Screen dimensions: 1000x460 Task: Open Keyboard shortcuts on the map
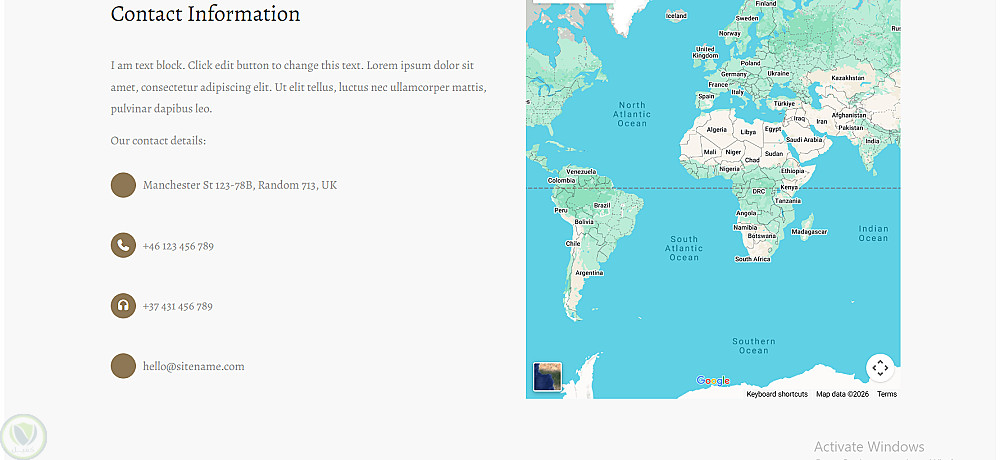777,394
